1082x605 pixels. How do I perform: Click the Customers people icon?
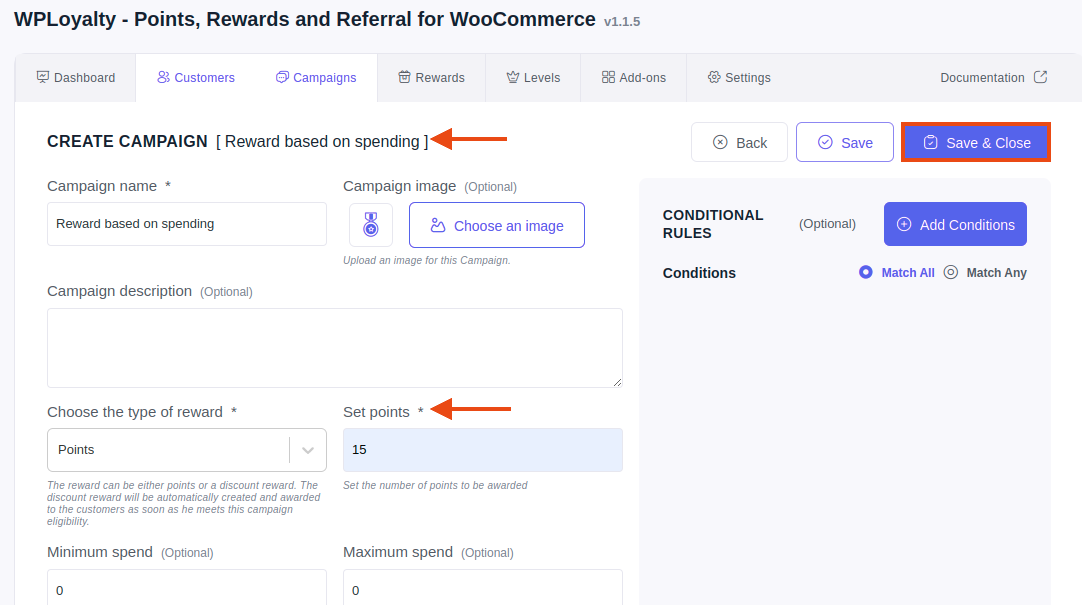pos(163,77)
